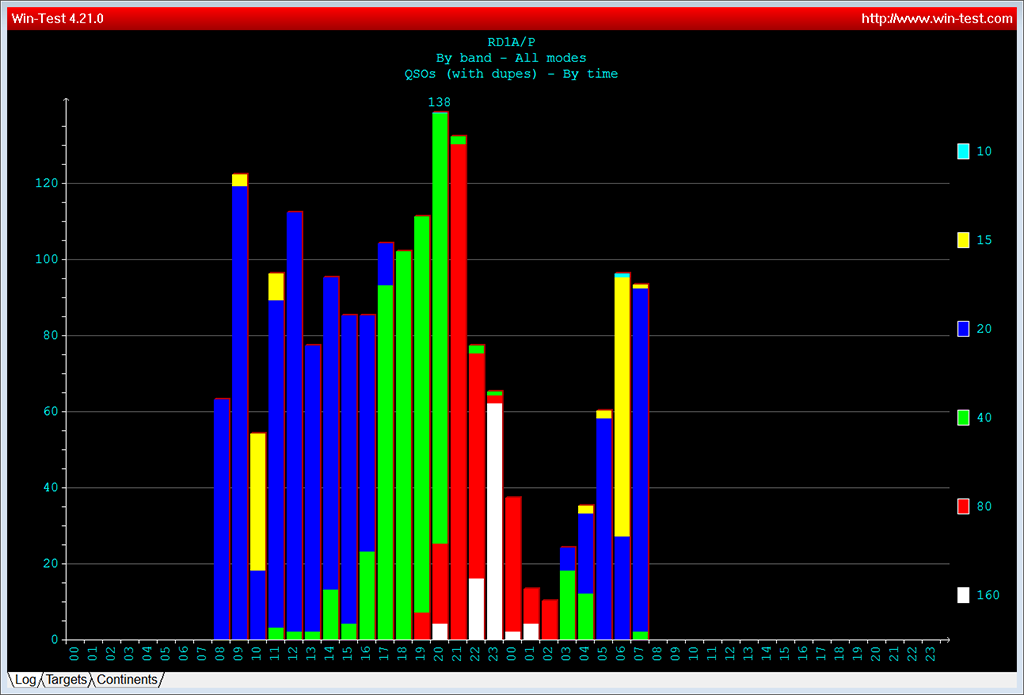
Task: Select the blue 20 band legend swatch
Action: pyautogui.click(x=963, y=329)
